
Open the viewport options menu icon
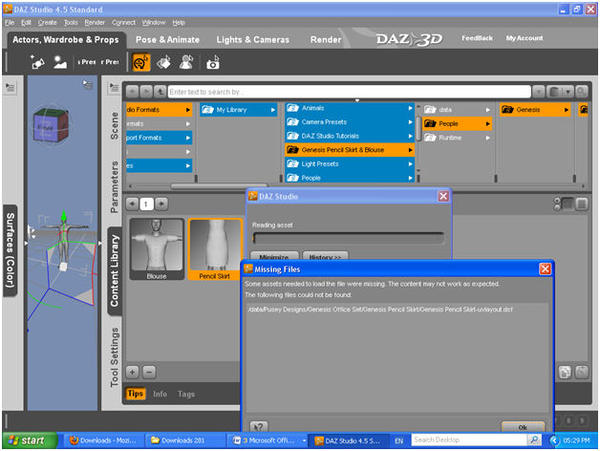tap(88, 84)
